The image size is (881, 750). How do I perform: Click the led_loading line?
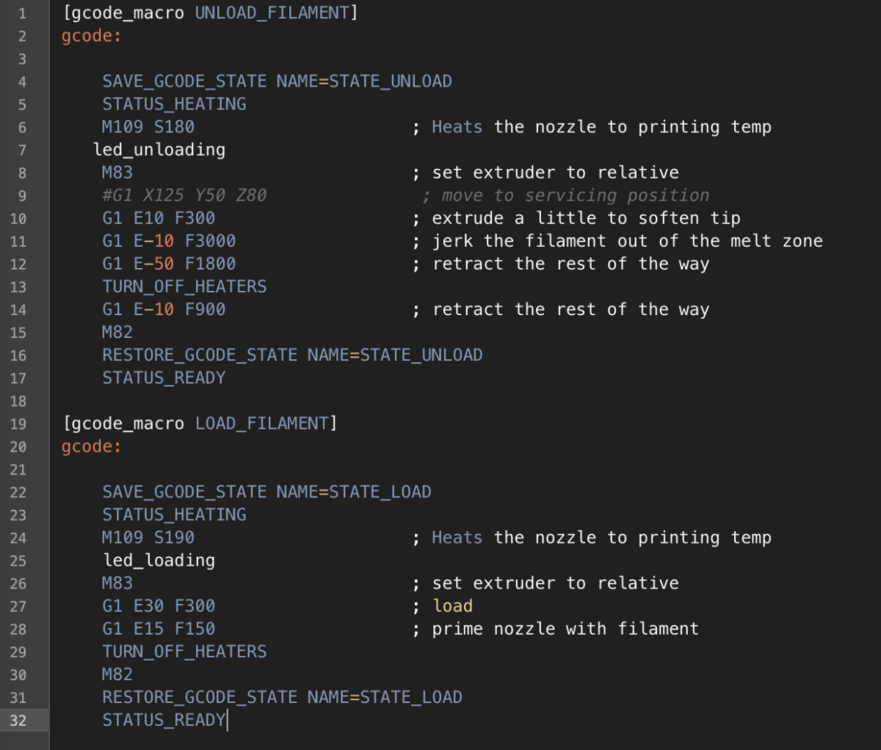(x=158, y=561)
